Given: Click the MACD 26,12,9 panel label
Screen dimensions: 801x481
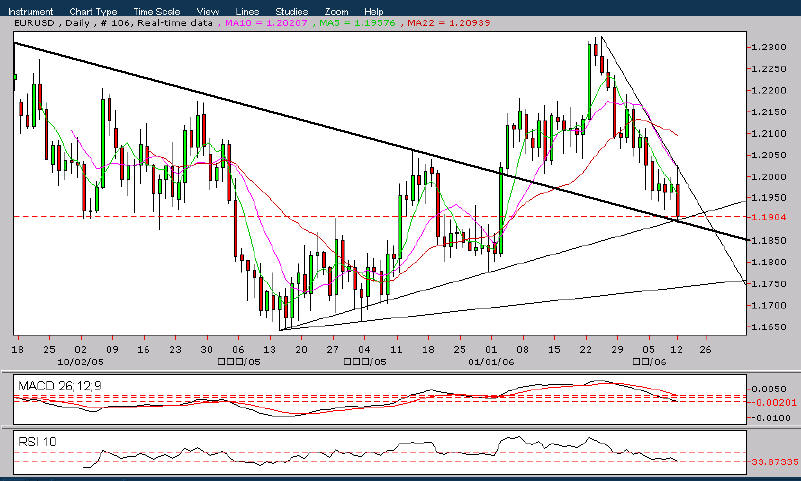Looking at the screenshot, I should (60, 386).
